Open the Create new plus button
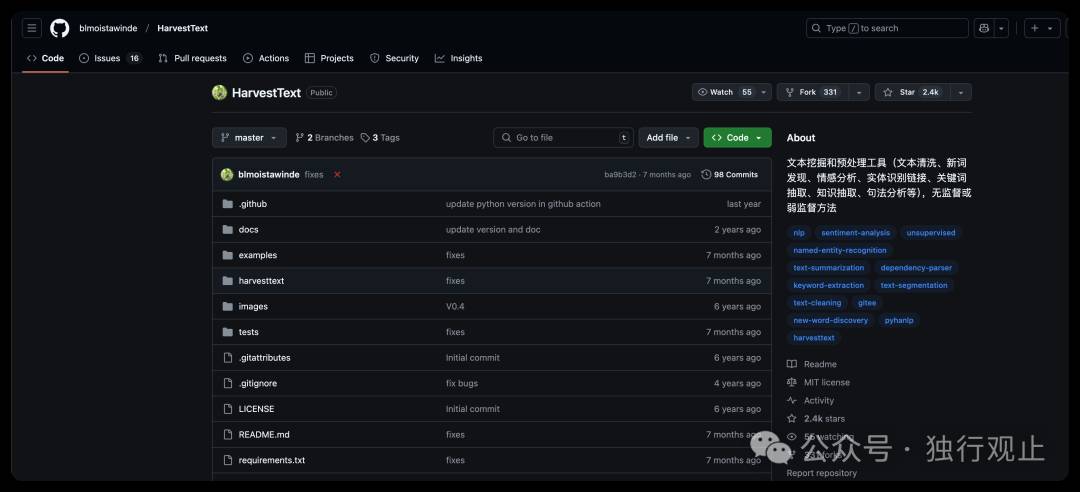Screen dimensions: 1080x492 coord(1035,28)
